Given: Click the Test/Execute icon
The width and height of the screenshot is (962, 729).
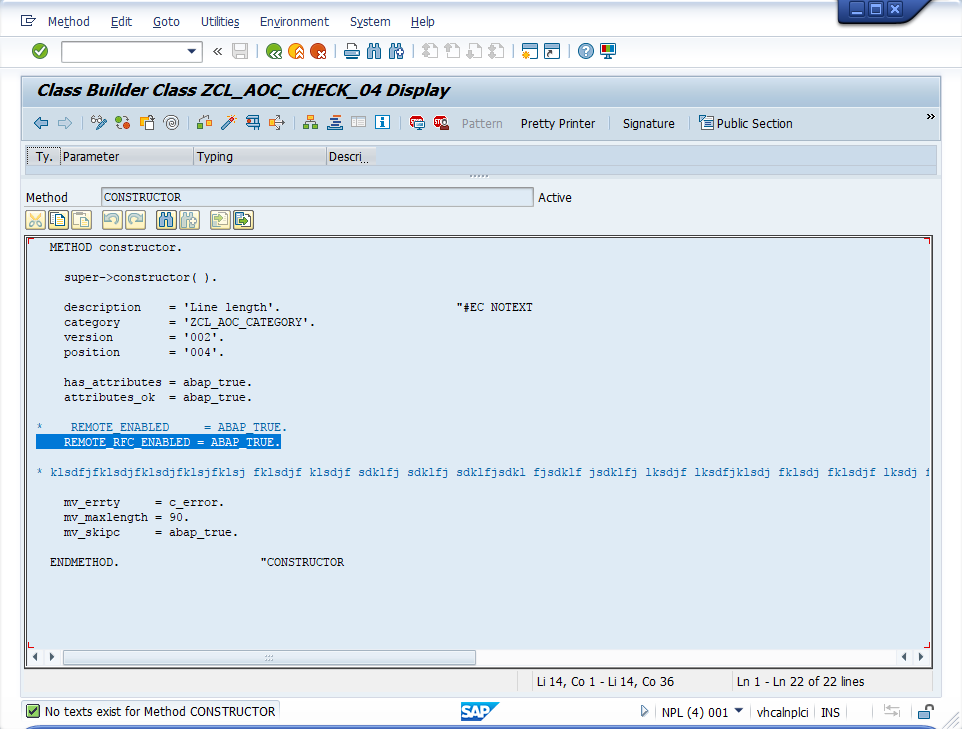Looking at the screenshot, I should coord(253,123).
